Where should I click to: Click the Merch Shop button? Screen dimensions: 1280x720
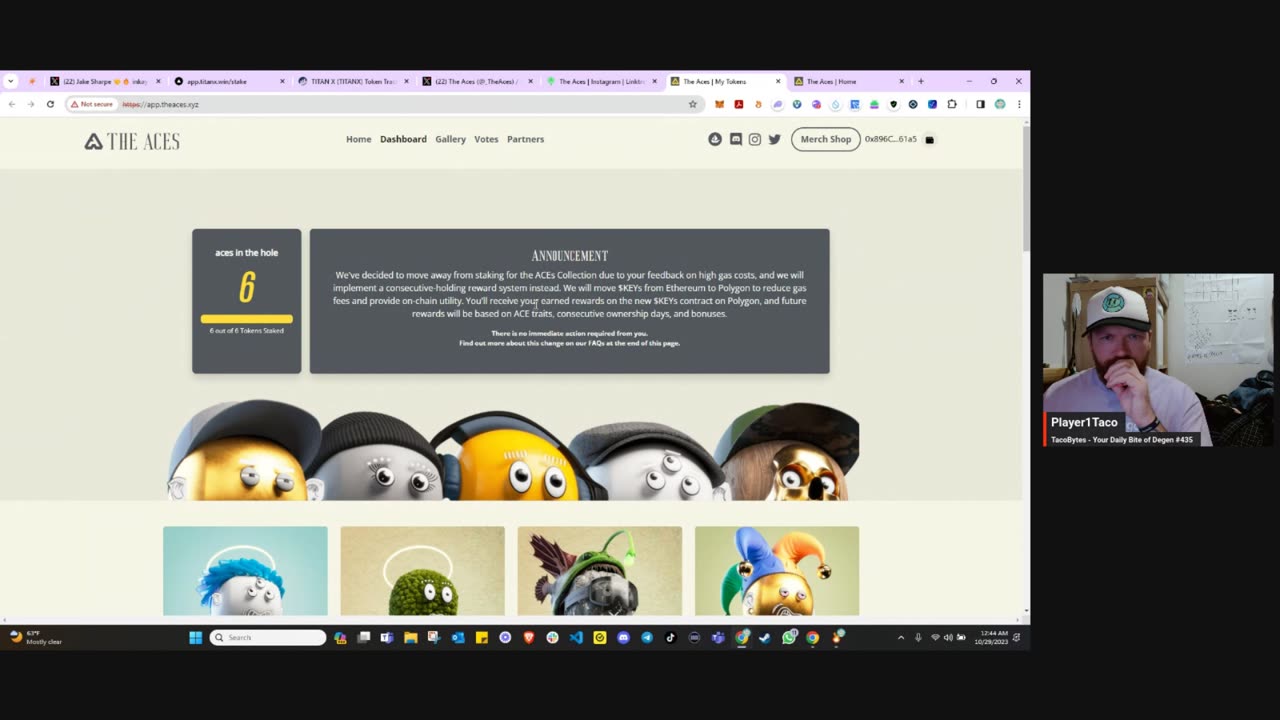(825, 139)
